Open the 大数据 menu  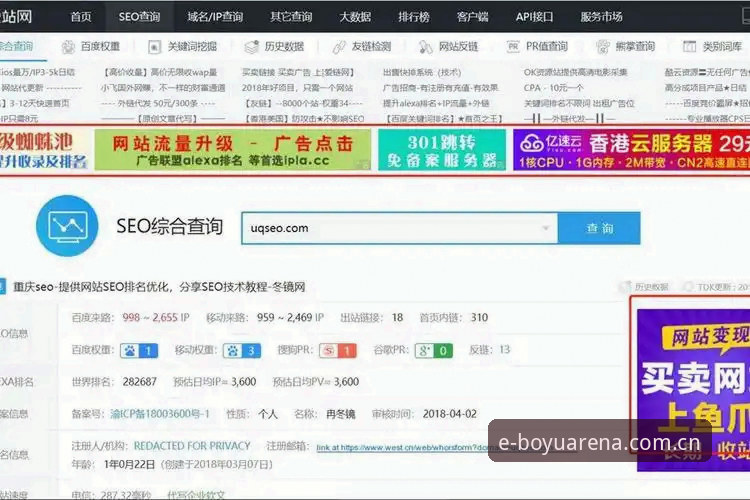pos(355,17)
